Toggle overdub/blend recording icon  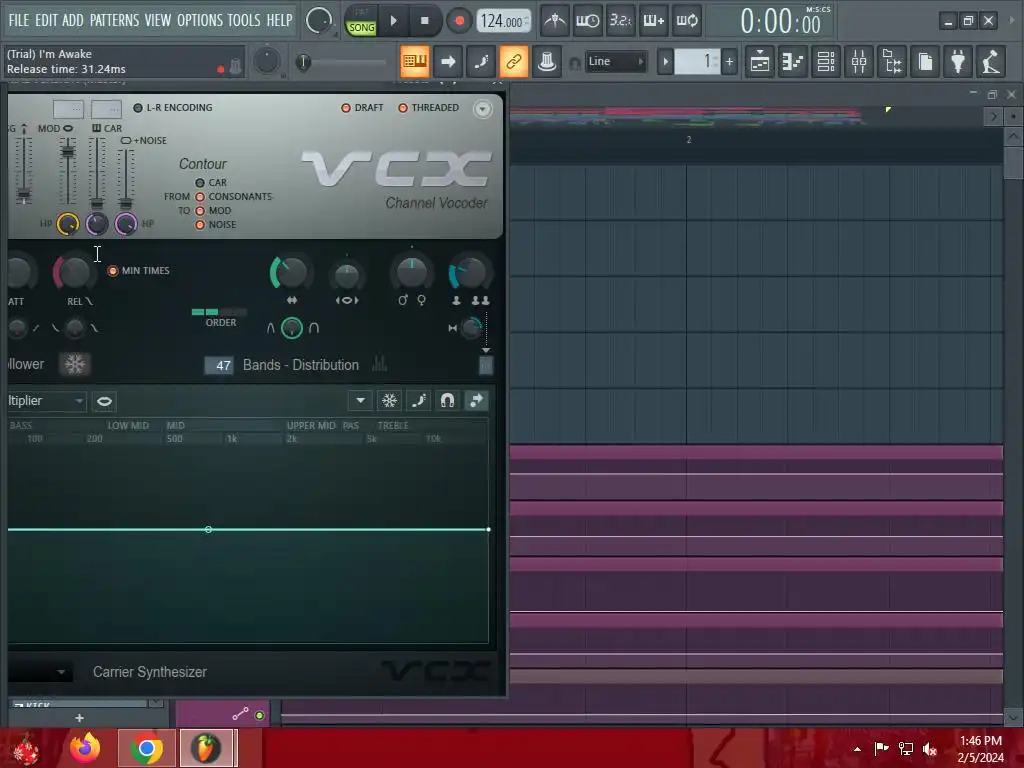click(x=653, y=21)
